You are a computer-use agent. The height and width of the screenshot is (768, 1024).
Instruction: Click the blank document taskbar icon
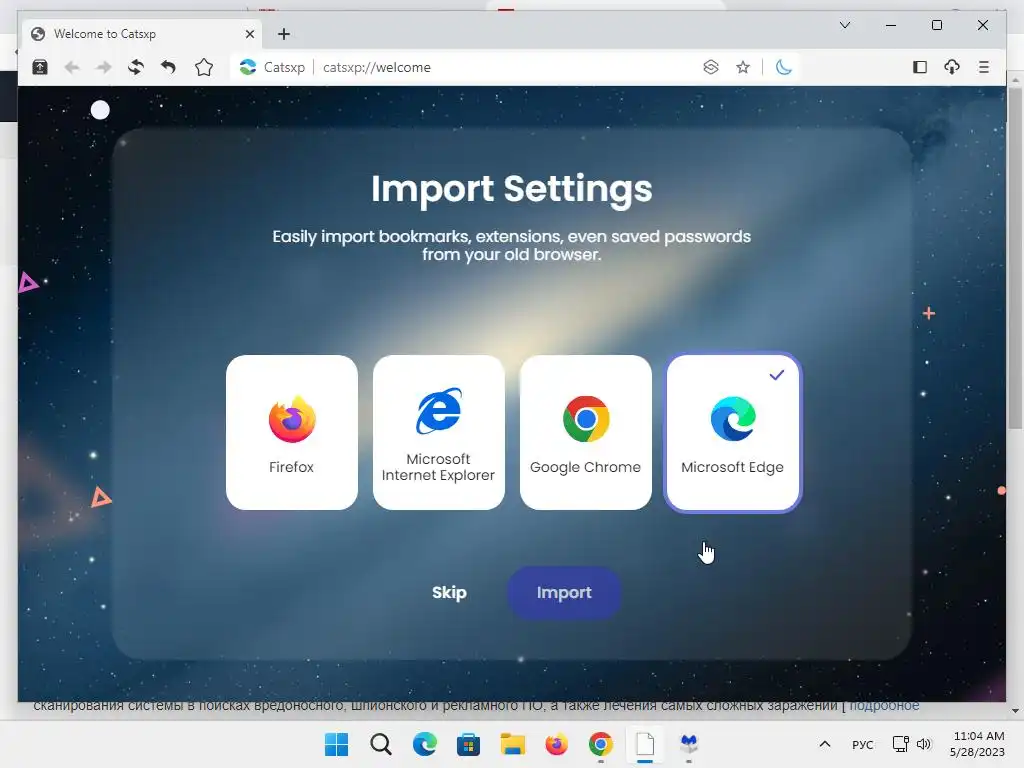[645, 744]
